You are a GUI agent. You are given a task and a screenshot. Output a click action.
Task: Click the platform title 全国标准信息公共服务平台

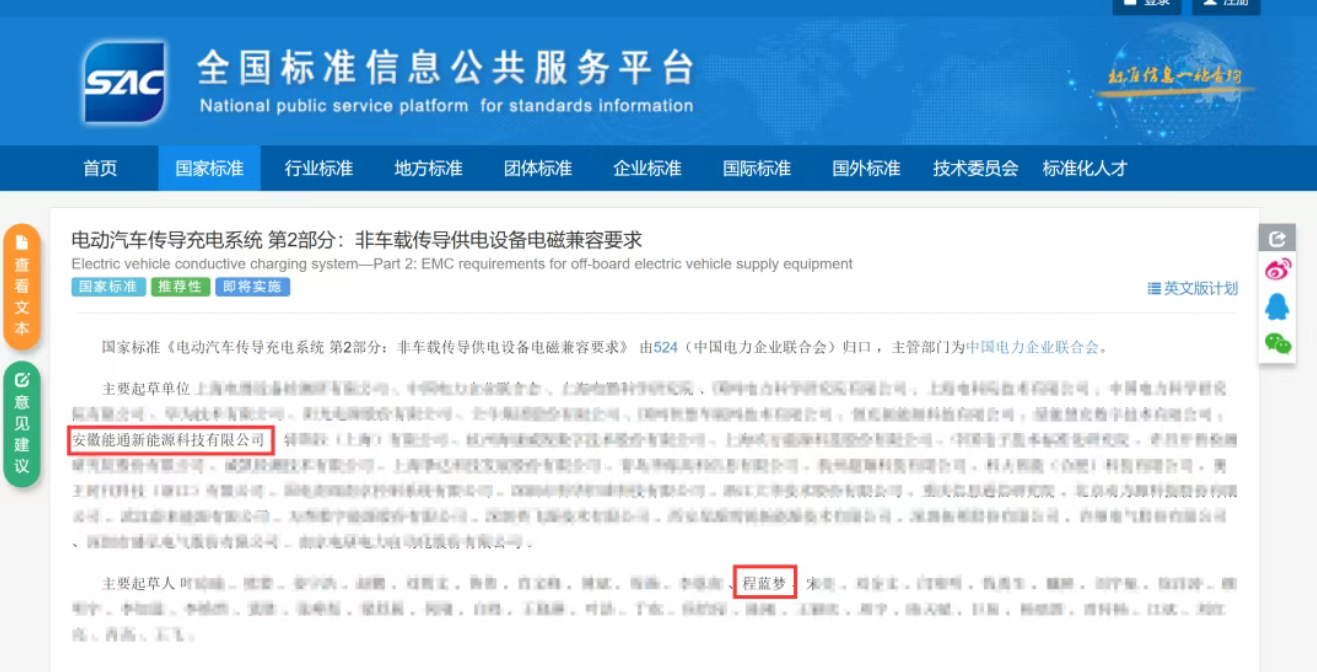445,67
